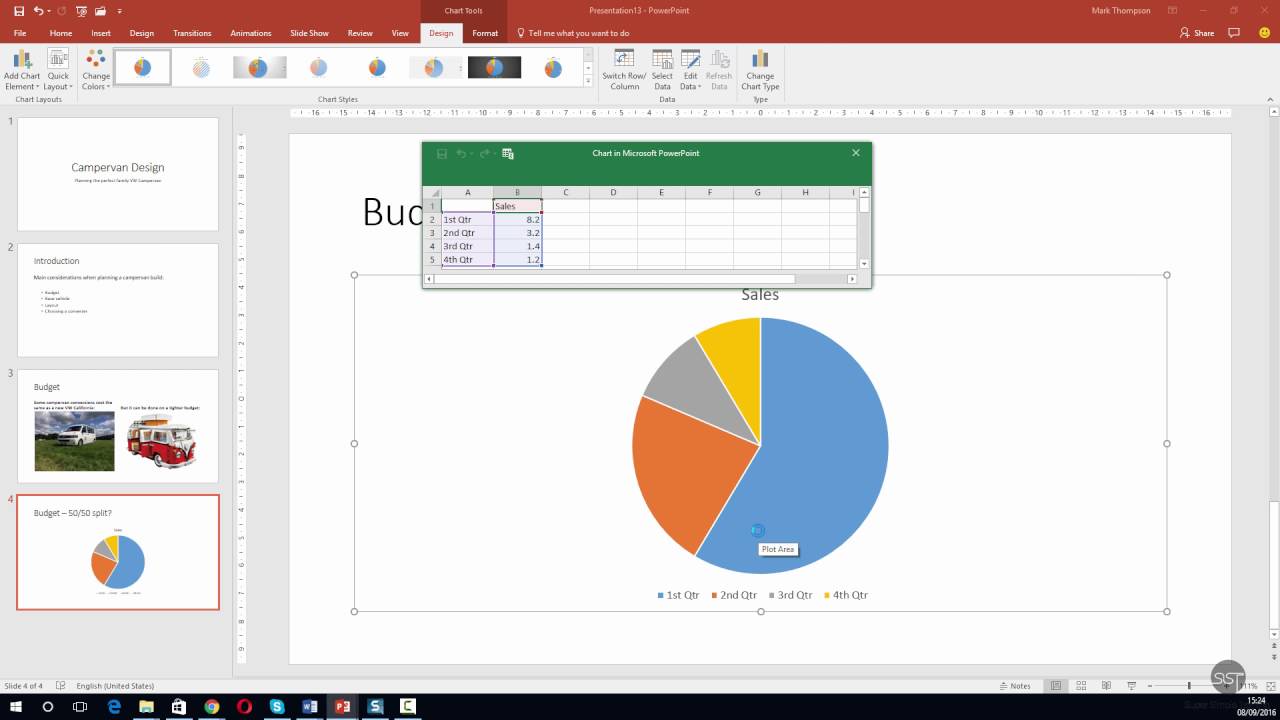Open Google Chrome from taskbar

click(x=211, y=706)
